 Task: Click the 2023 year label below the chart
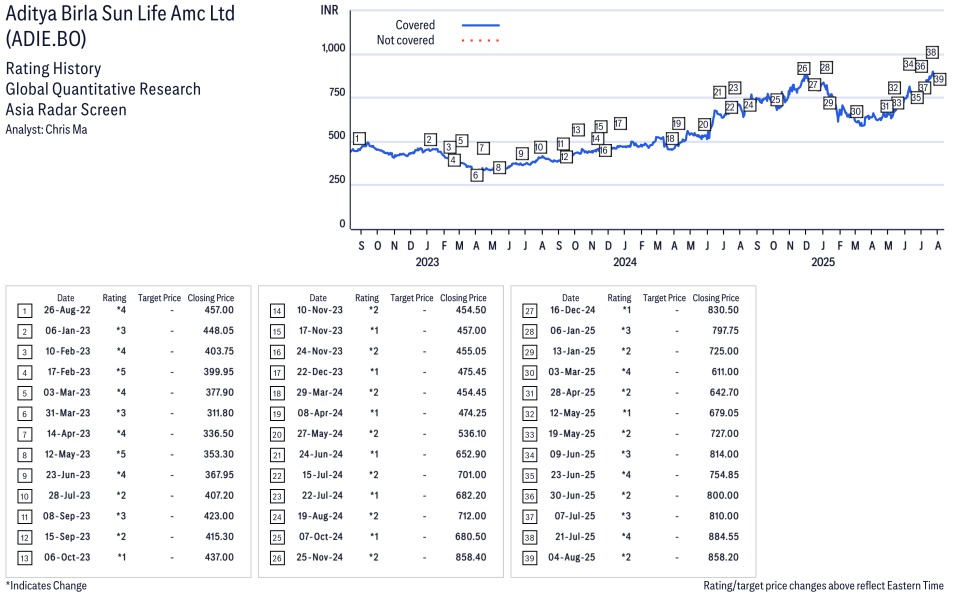pos(427,262)
